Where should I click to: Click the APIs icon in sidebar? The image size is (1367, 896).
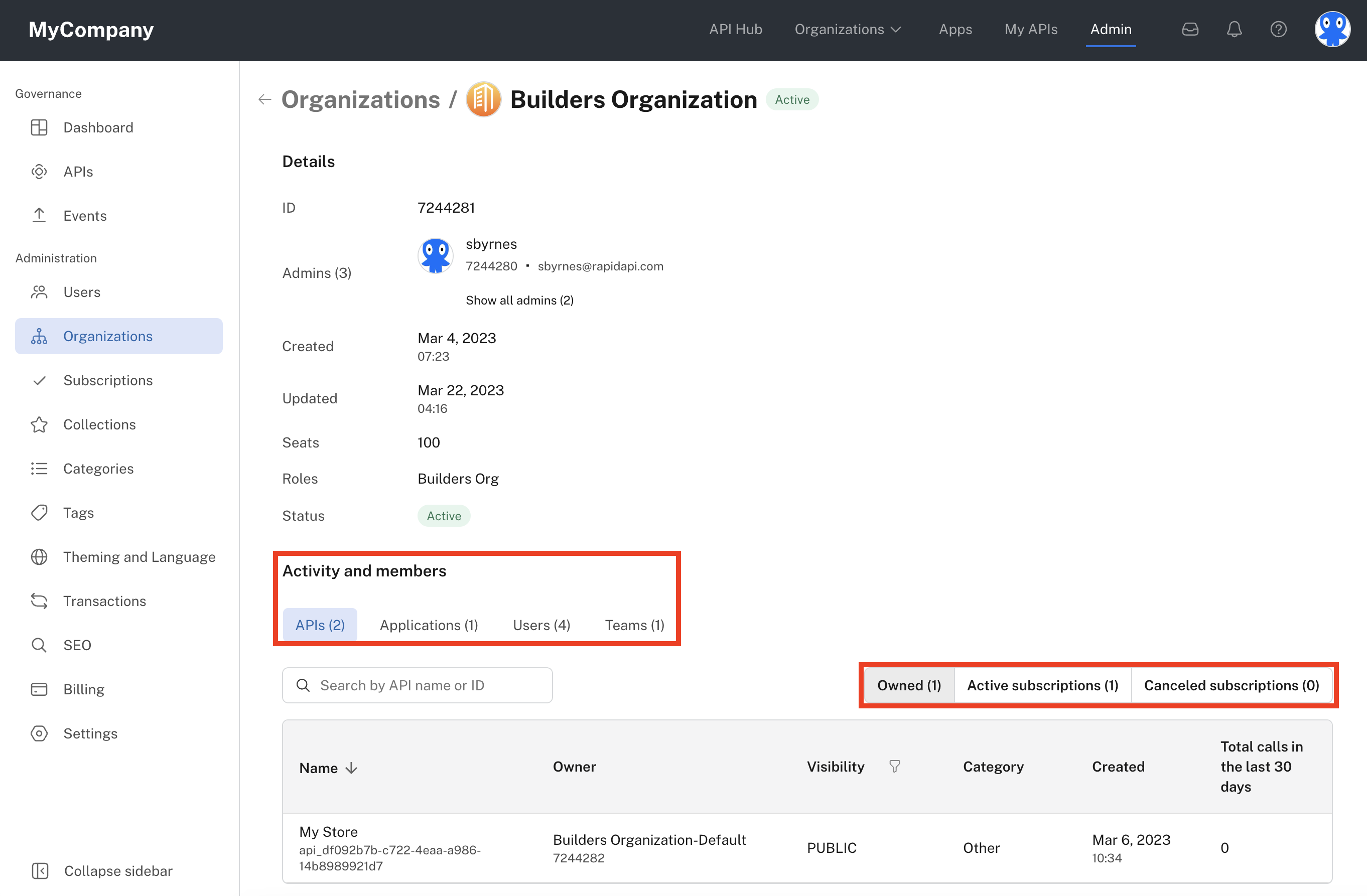39,171
